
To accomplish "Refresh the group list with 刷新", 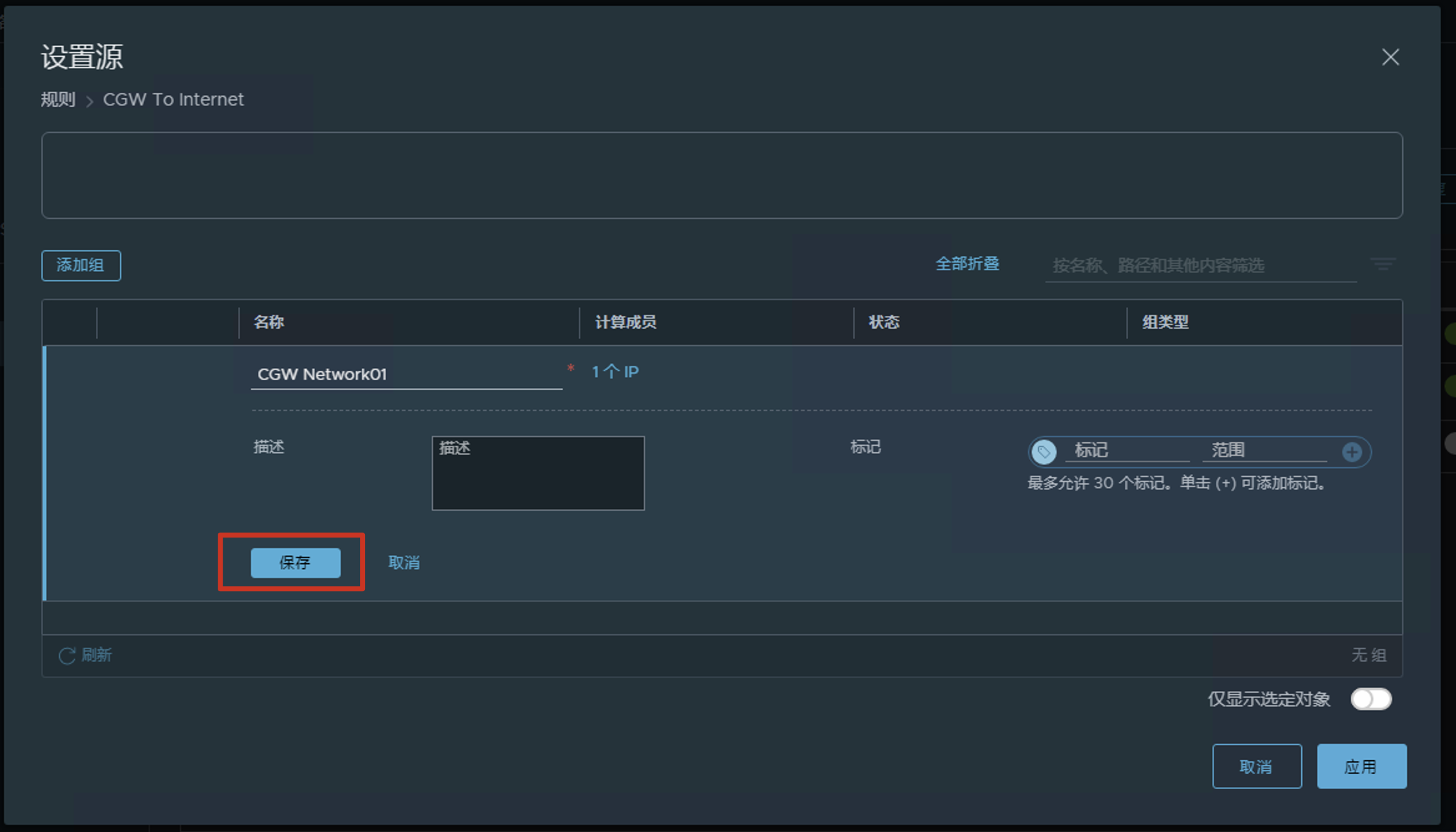I will tap(85, 655).
